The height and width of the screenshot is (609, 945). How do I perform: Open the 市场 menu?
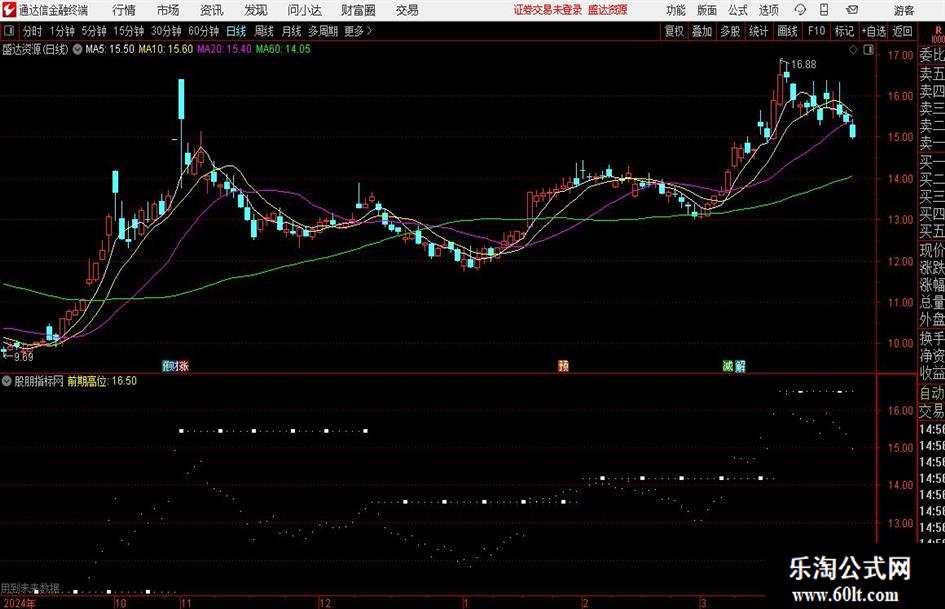tap(168, 10)
